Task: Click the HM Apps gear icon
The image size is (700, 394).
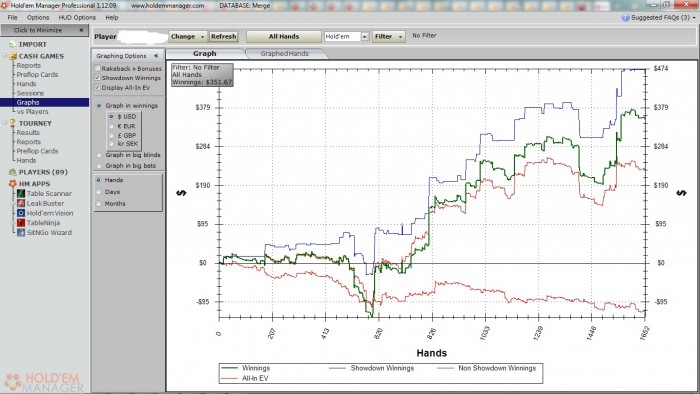Action: point(12,183)
